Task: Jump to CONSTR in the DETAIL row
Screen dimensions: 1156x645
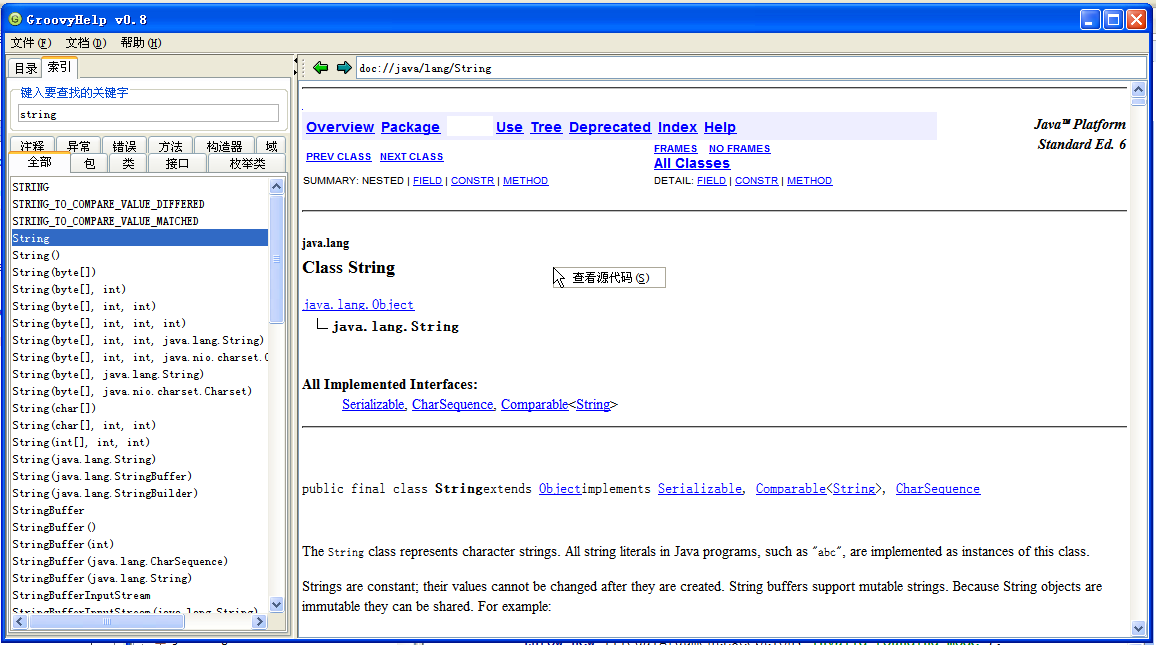Action: tap(756, 181)
